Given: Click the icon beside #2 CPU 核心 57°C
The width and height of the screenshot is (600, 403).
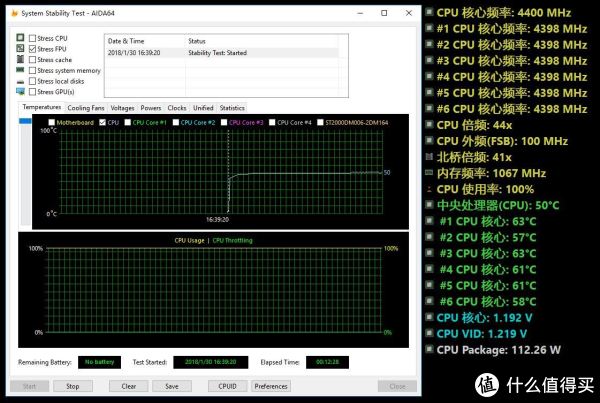Looking at the screenshot, I should click(x=429, y=237).
